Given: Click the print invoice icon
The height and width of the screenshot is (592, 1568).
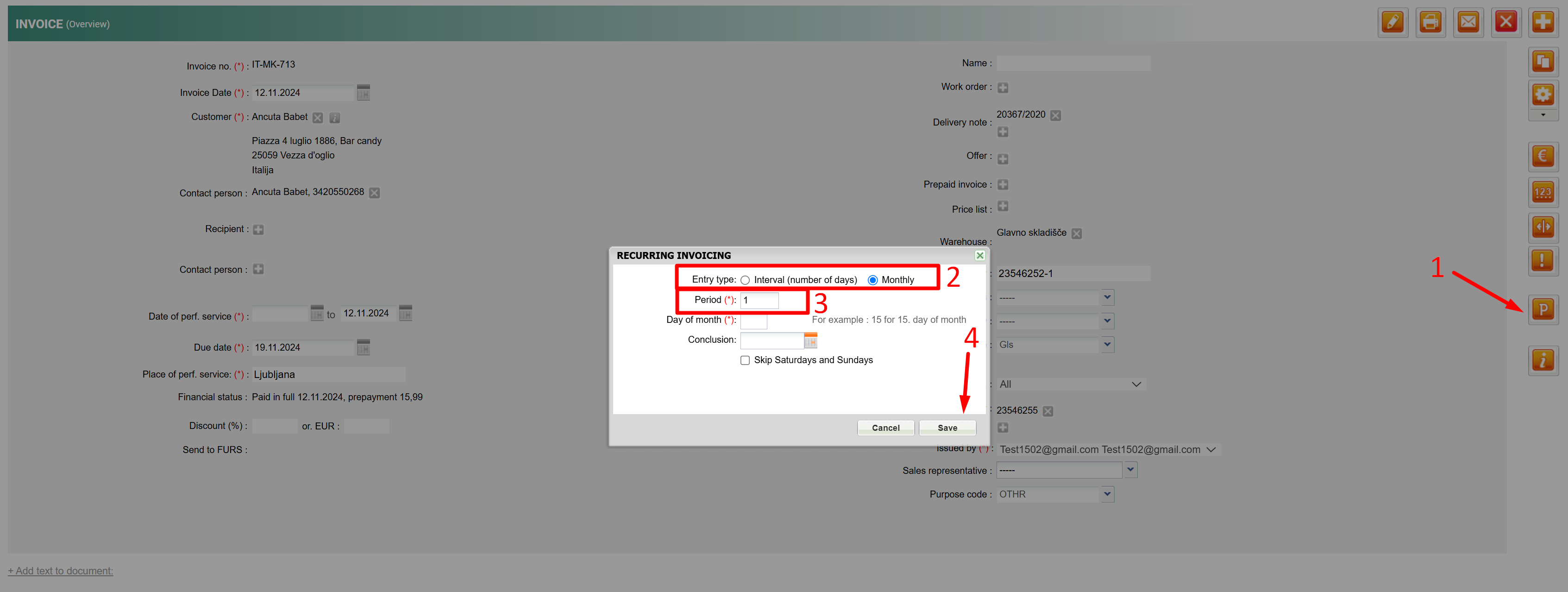Looking at the screenshot, I should point(1430,23).
